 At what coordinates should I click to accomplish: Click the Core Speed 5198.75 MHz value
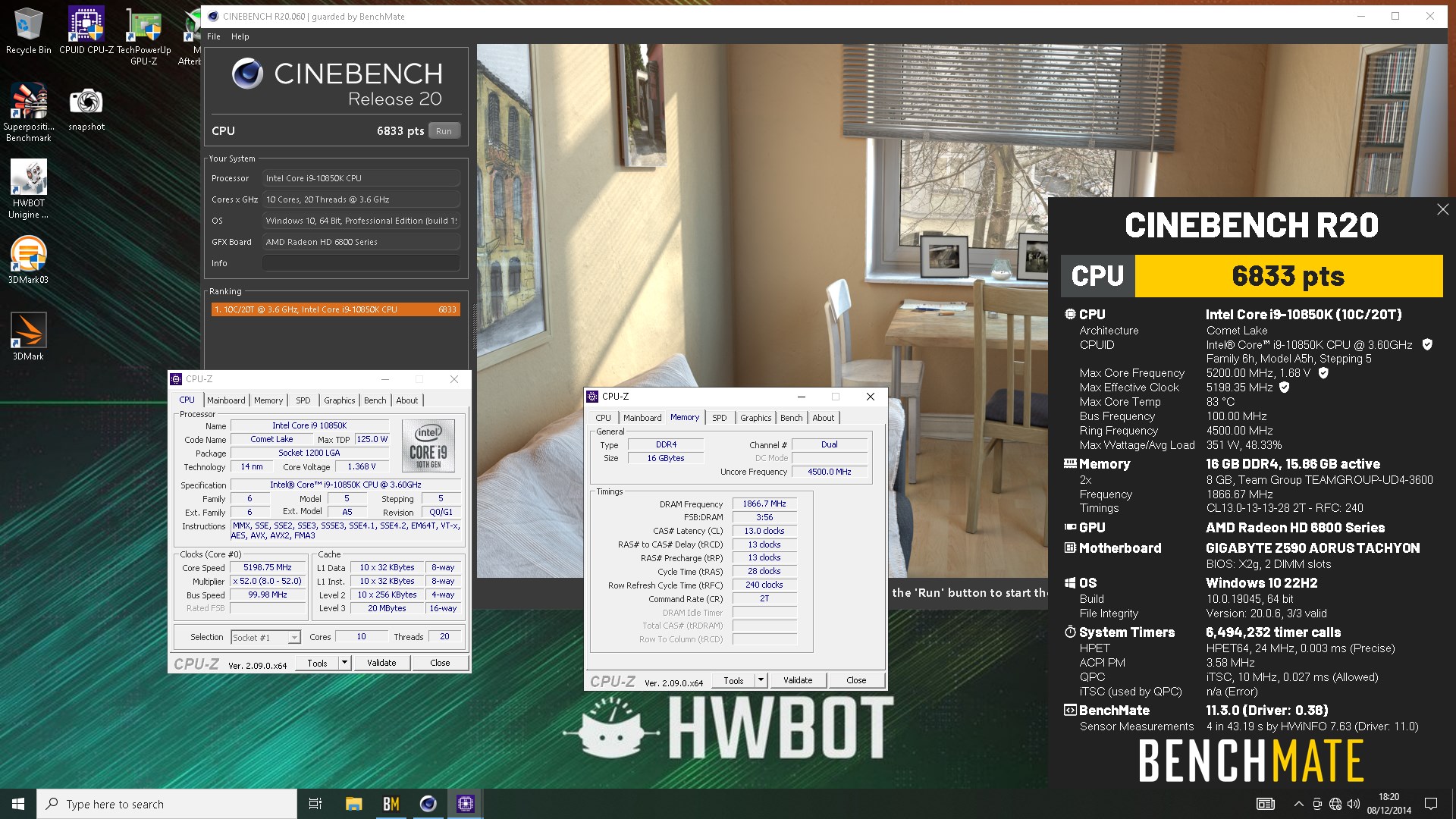click(267, 567)
